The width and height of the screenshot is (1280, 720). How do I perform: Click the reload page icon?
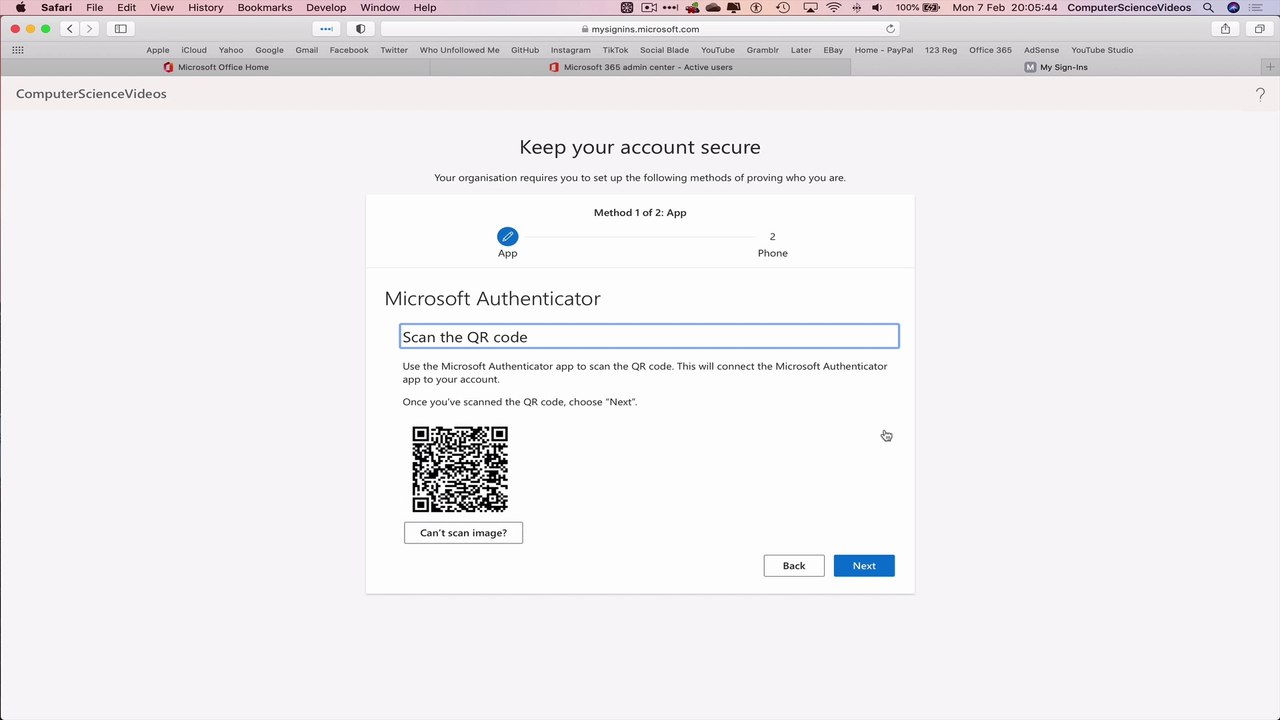[x=890, y=29]
